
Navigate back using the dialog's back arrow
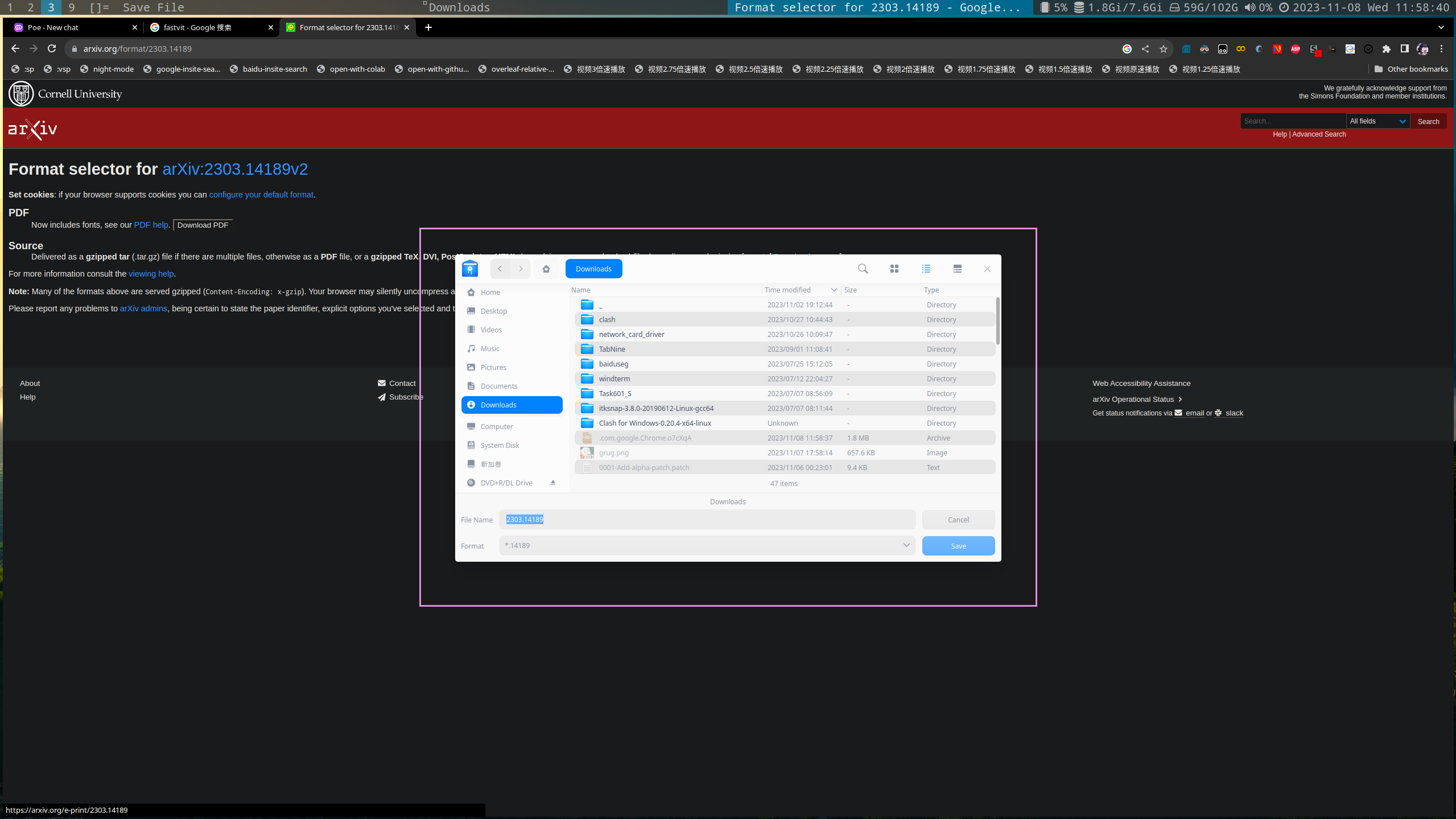point(500,268)
